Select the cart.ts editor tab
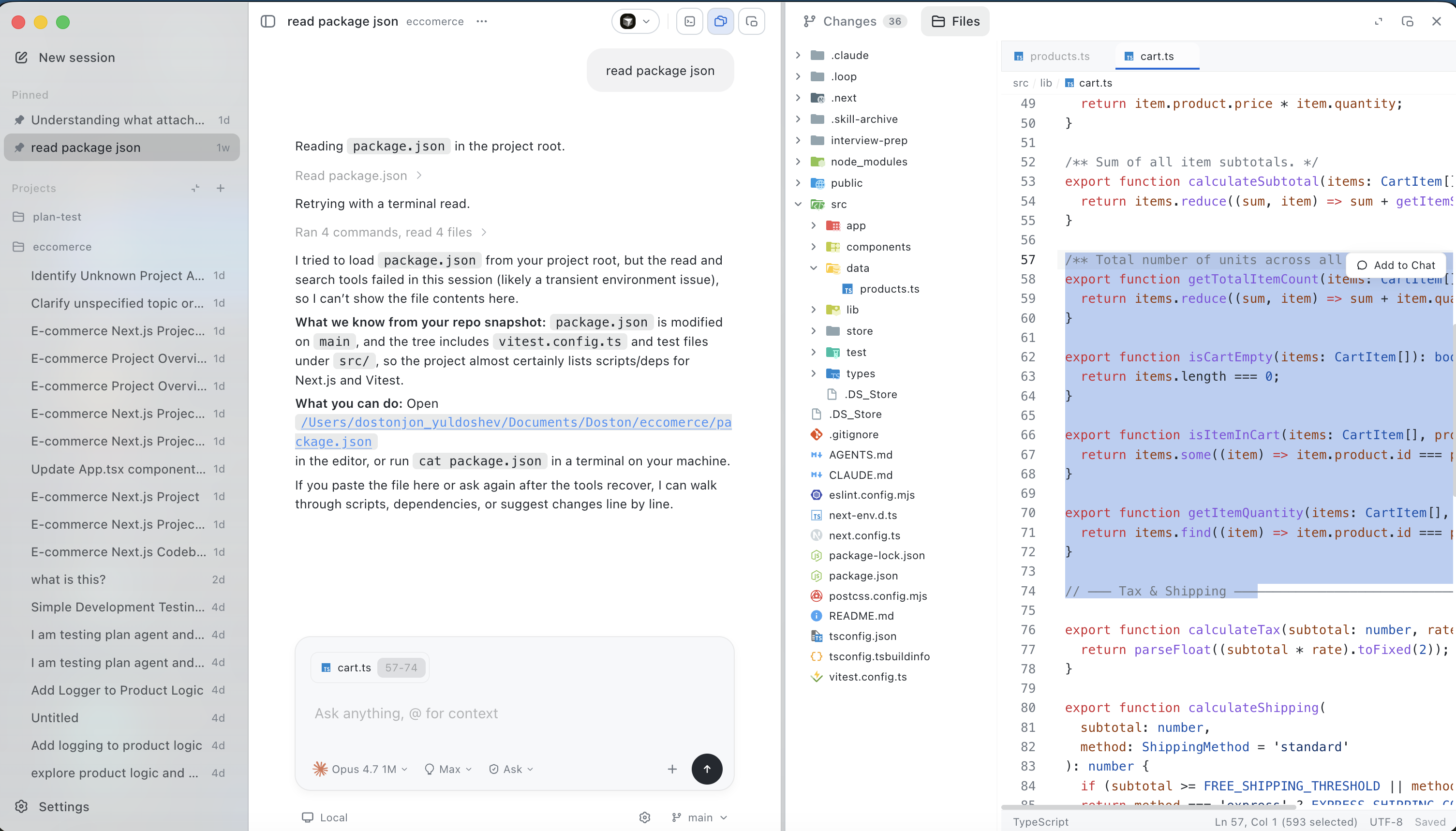The height and width of the screenshot is (831, 1456). click(x=1157, y=56)
